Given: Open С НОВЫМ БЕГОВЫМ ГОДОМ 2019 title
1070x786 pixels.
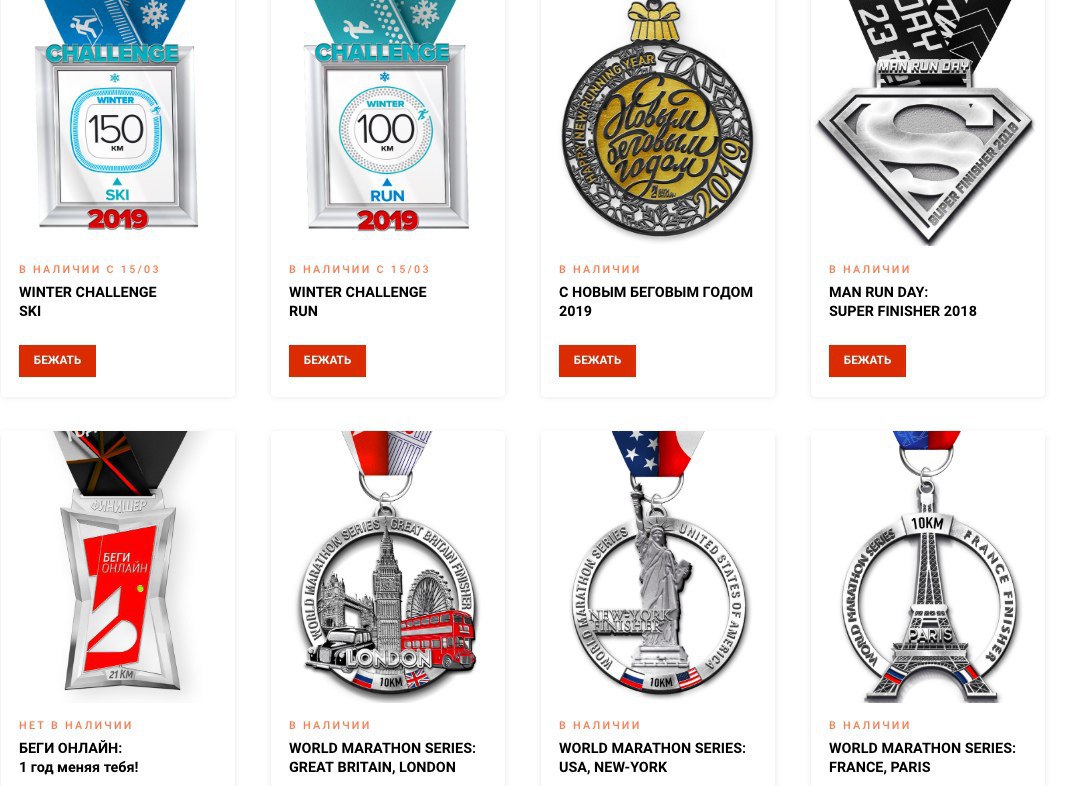Looking at the screenshot, I should click(656, 301).
